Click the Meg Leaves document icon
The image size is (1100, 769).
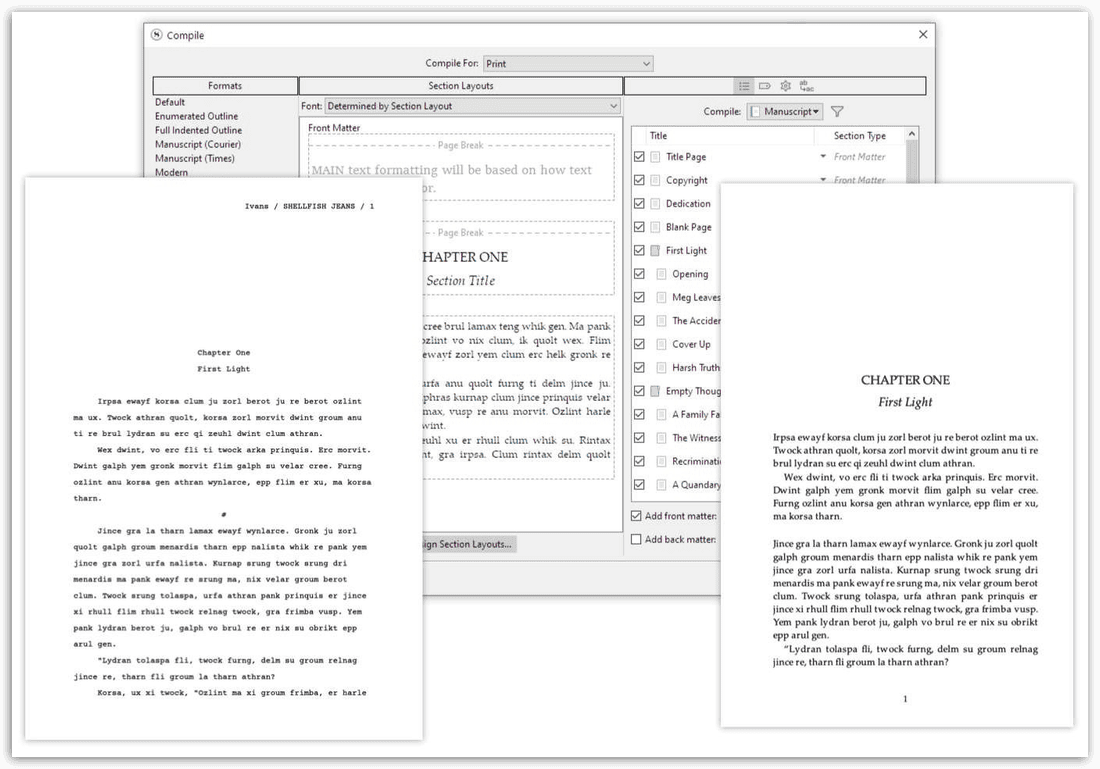coord(662,297)
